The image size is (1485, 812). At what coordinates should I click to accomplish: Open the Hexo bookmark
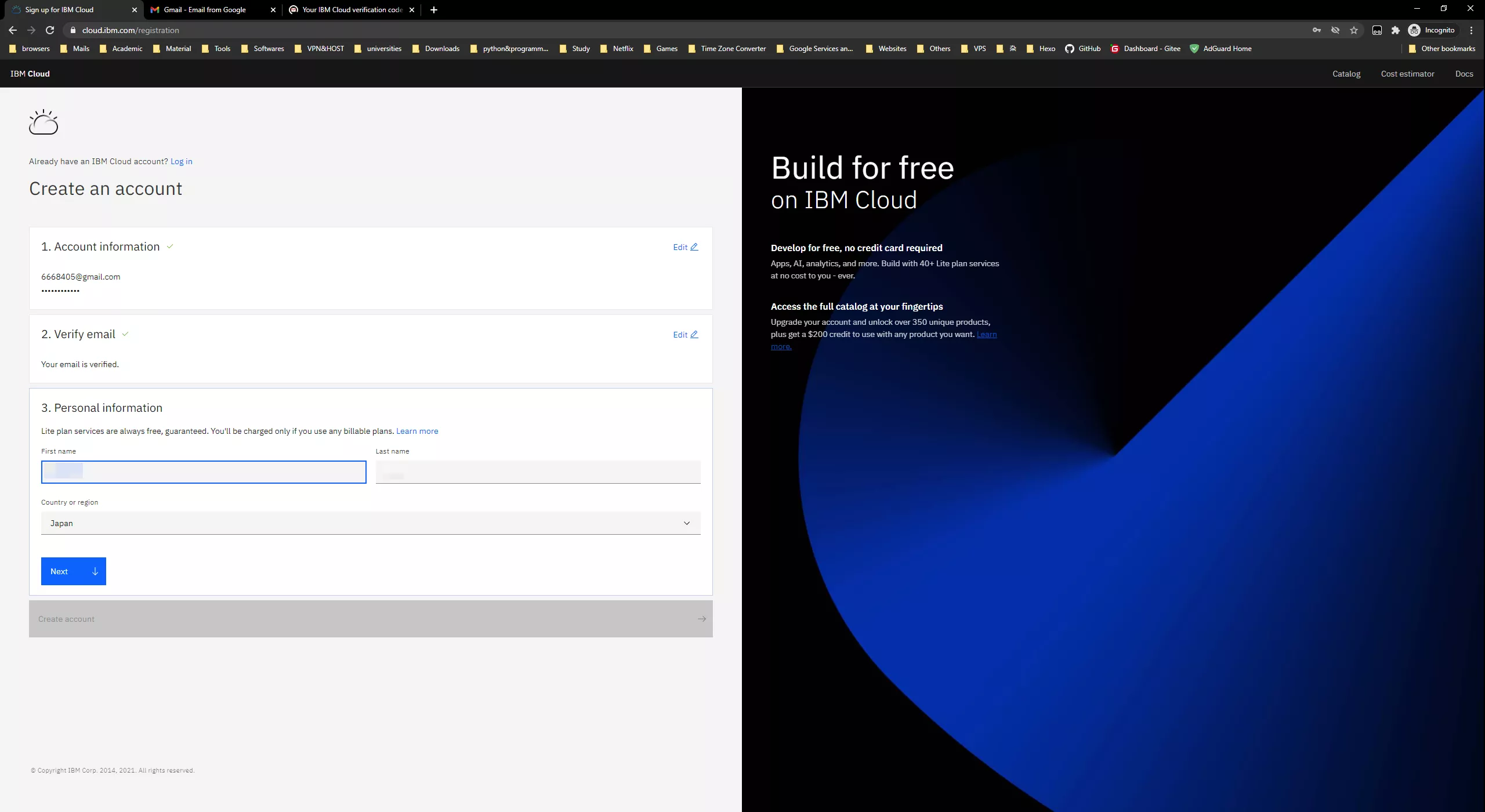(x=1041, y=49)
